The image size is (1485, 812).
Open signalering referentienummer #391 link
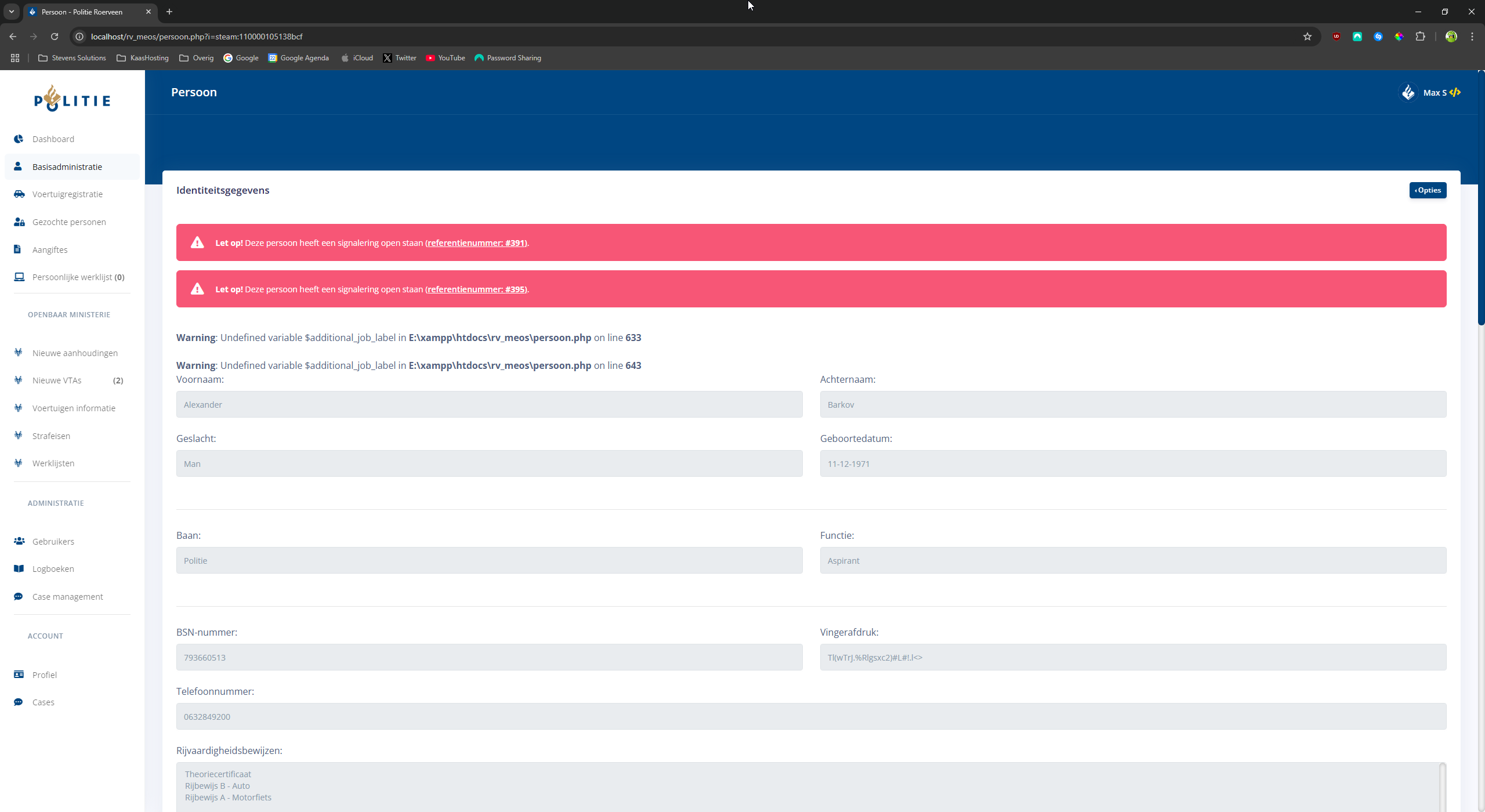click(x=476, y=243)
